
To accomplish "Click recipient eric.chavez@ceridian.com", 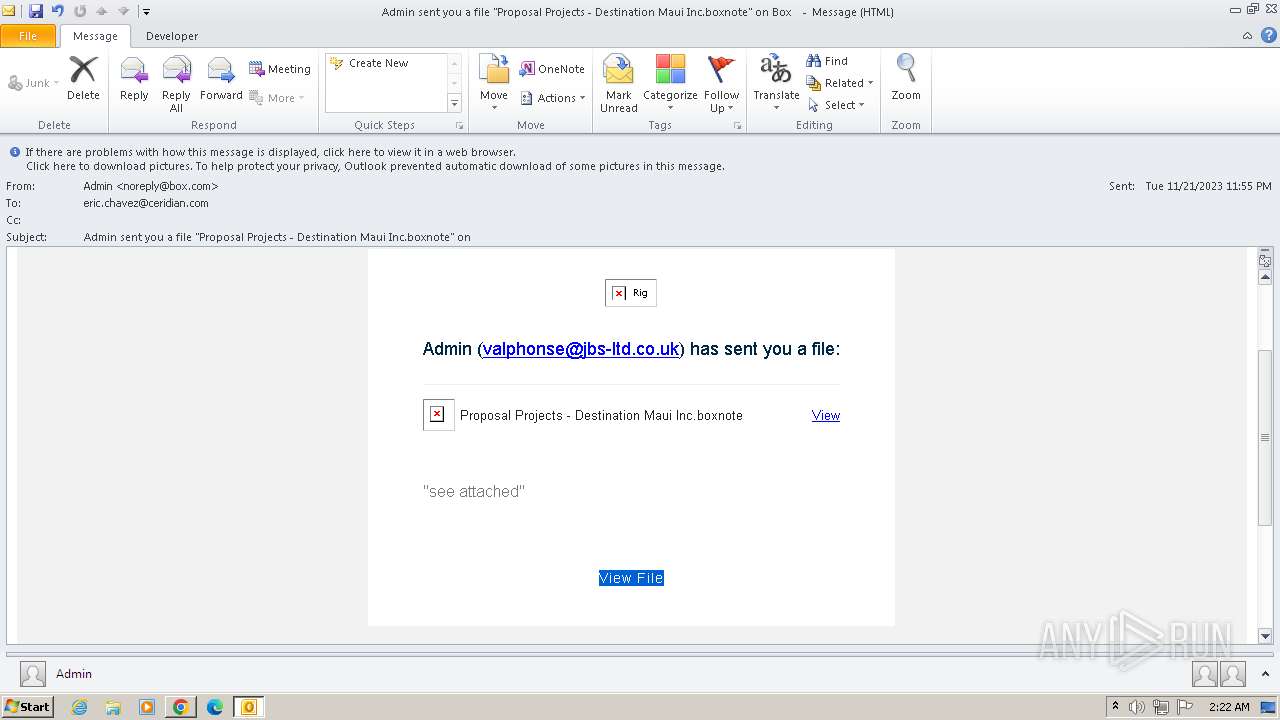I will coord(146,203).
